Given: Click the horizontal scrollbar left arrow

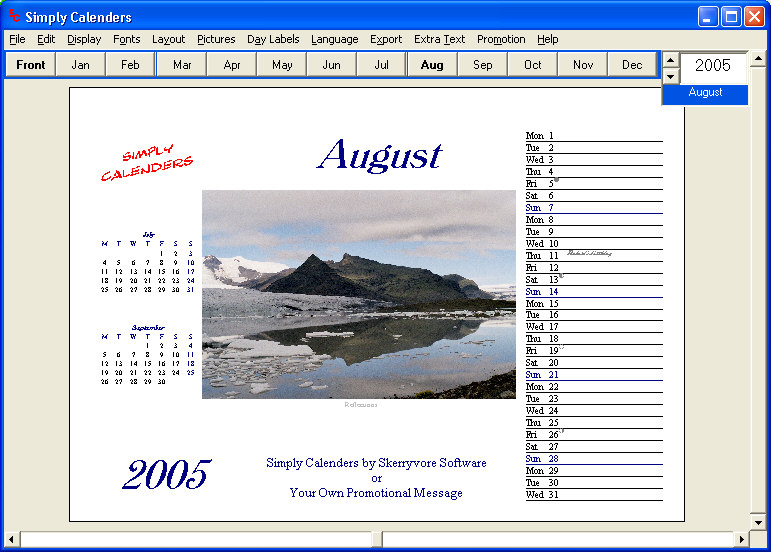Looking at the screenshot, I should [x=12, y=539].
